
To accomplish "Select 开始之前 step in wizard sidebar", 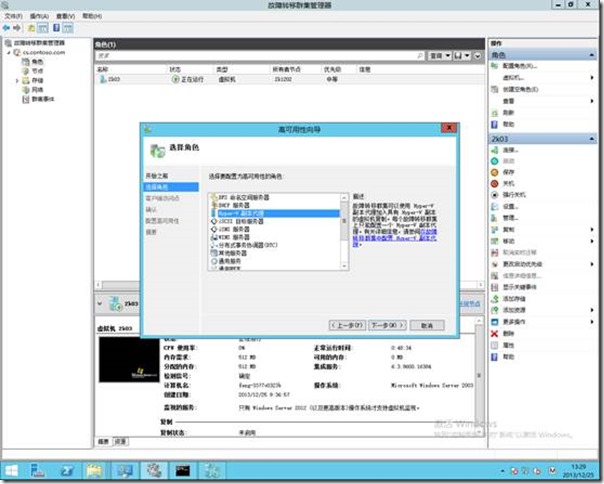I will pos(157,176).
